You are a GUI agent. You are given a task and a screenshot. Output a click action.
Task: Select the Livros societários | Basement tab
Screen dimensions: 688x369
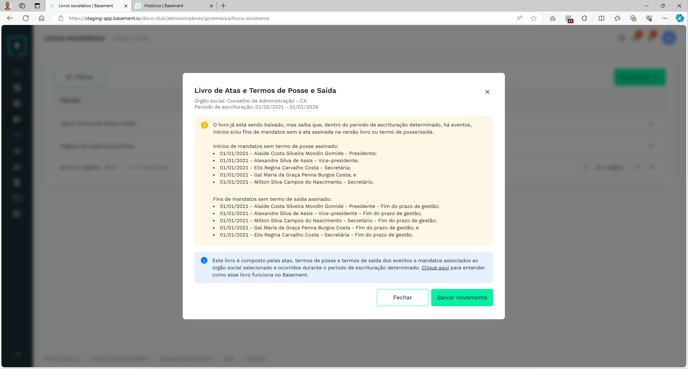[x=88, y=6]
